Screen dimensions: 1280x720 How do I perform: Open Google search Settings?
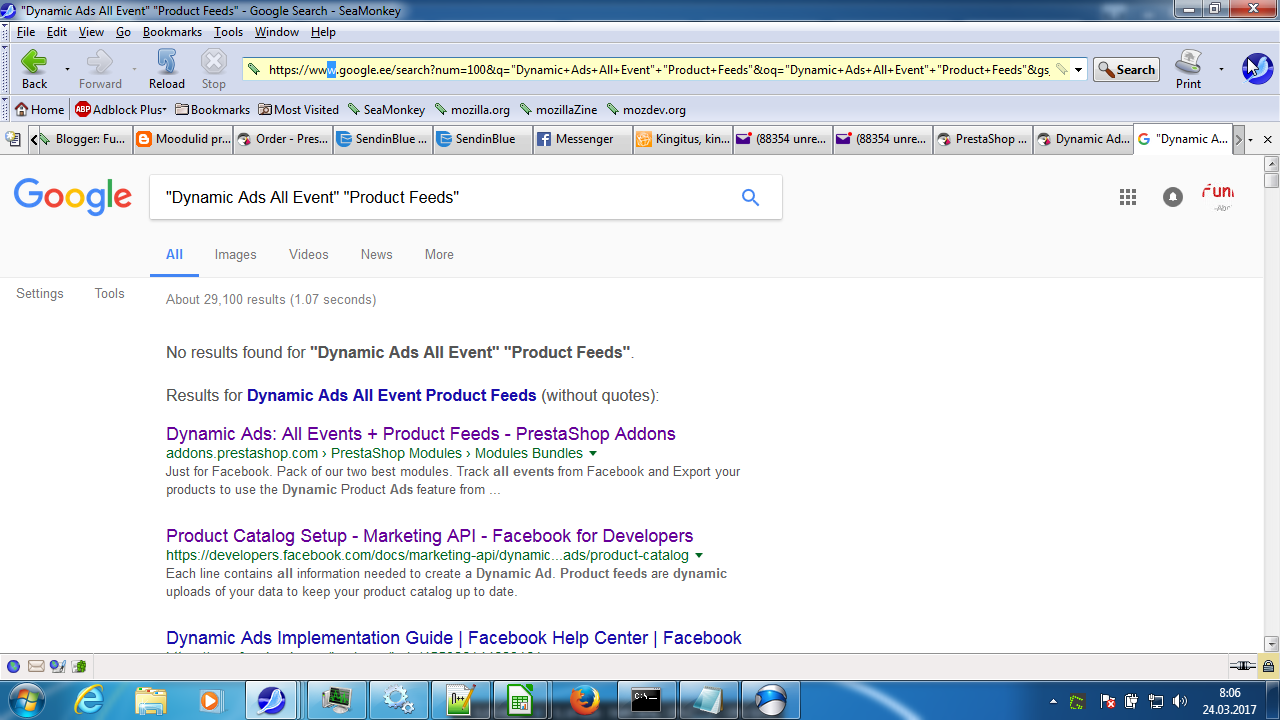tap(40, 294)
